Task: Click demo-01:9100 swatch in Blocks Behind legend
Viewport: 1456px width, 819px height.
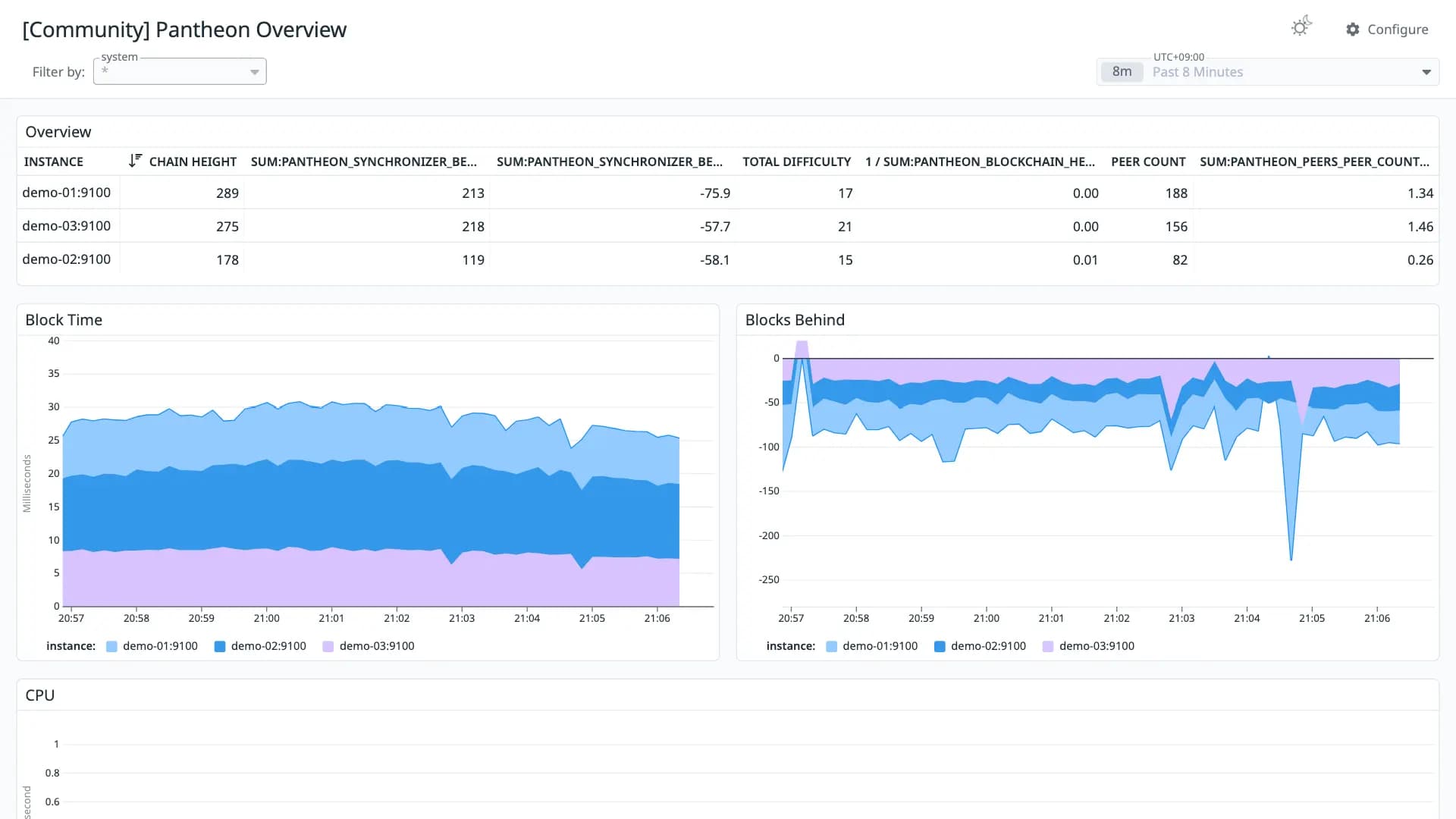Action: click(831, 647)
